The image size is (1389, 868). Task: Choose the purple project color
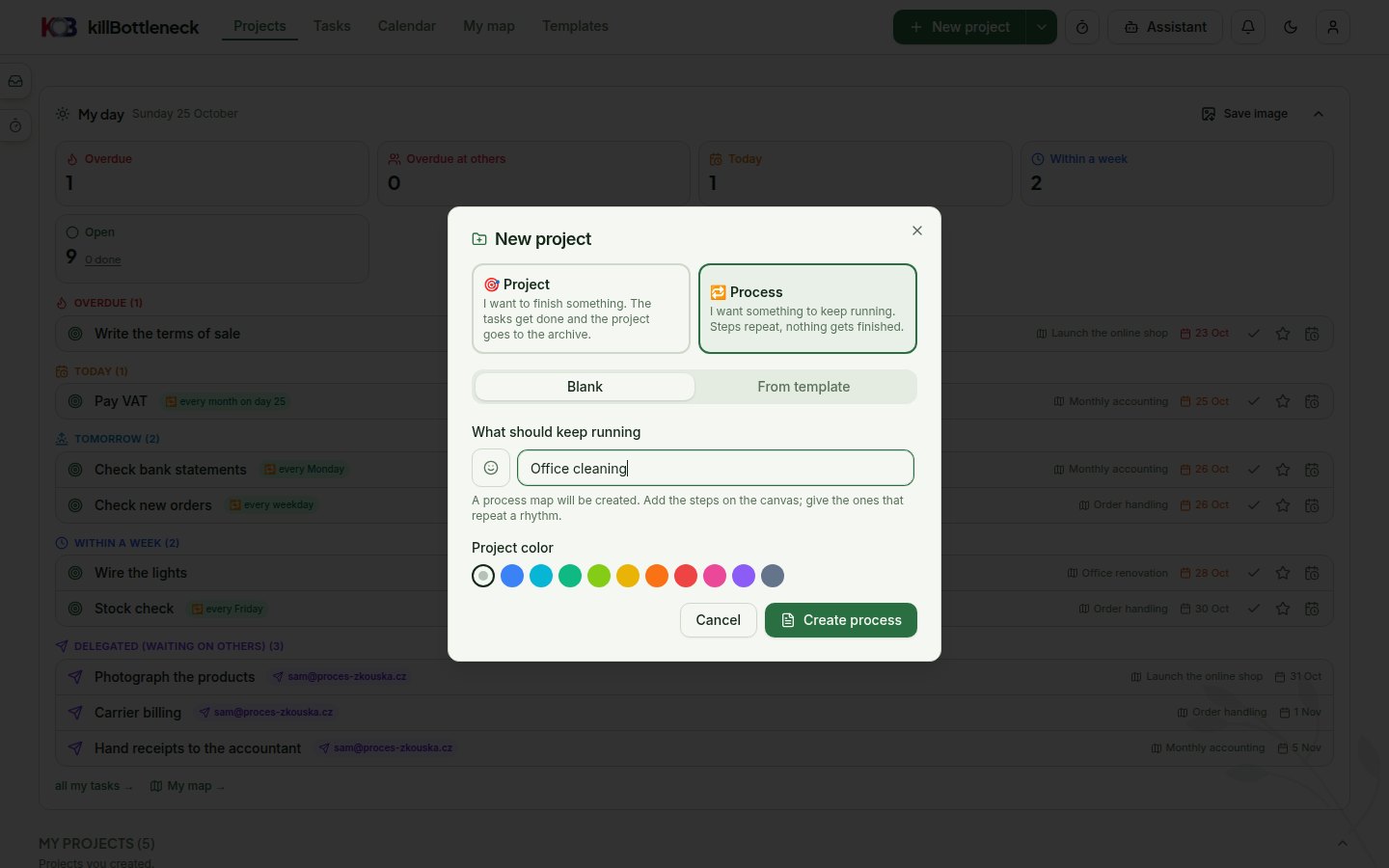(x=744, y=576)
